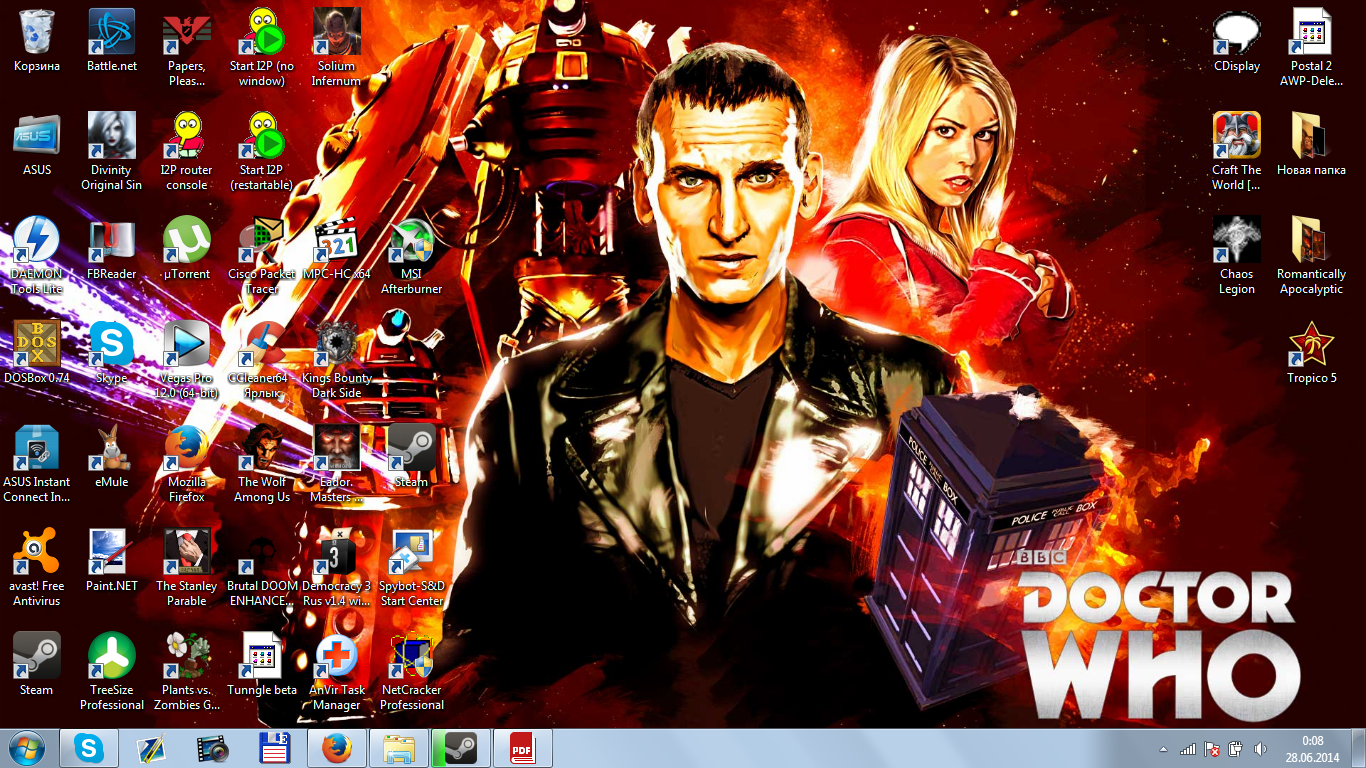This screenshot has height=768, width=1366.
Task: Open the Brutal DOOM ENHANCE shortcut
Action: tap(262, 568)
